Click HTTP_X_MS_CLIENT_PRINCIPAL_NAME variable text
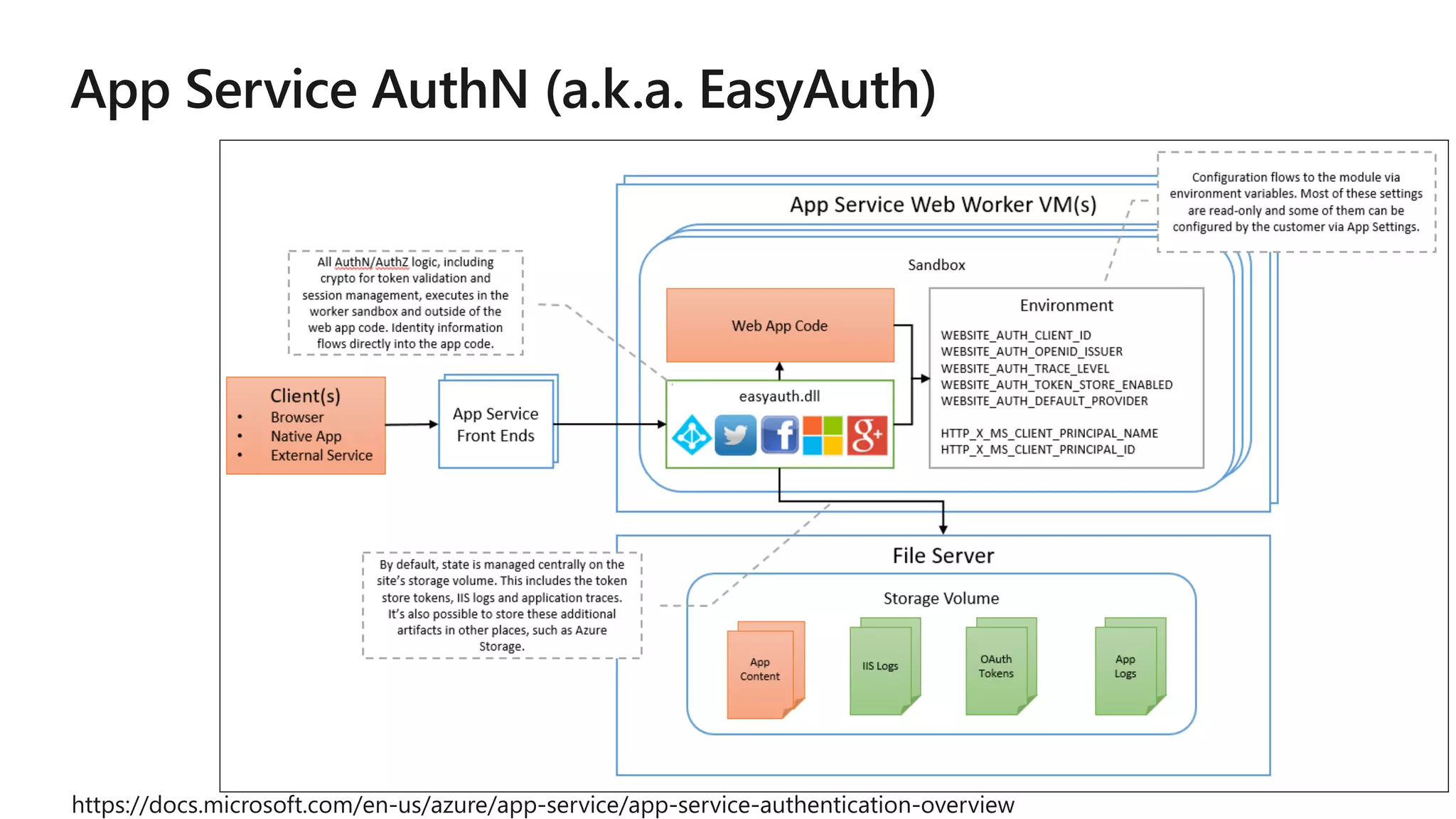 (1049, 434)
